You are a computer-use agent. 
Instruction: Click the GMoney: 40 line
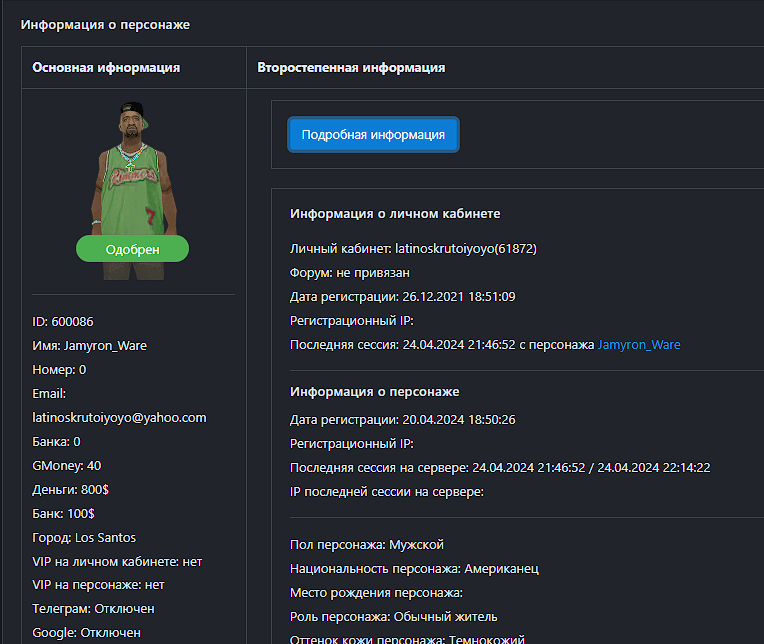67,465
